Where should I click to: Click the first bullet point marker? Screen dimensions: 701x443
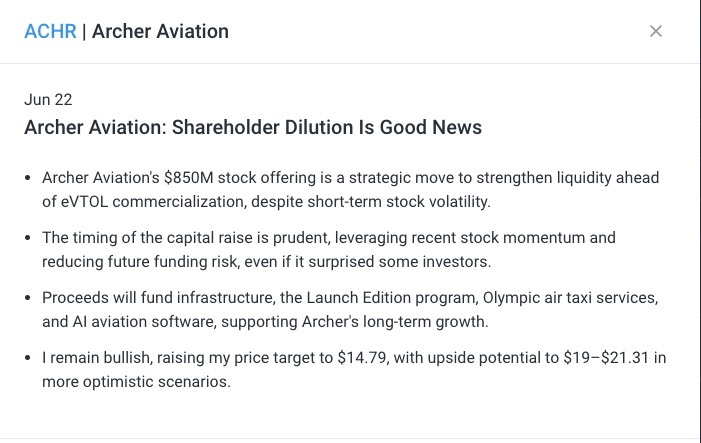[28, 178]
